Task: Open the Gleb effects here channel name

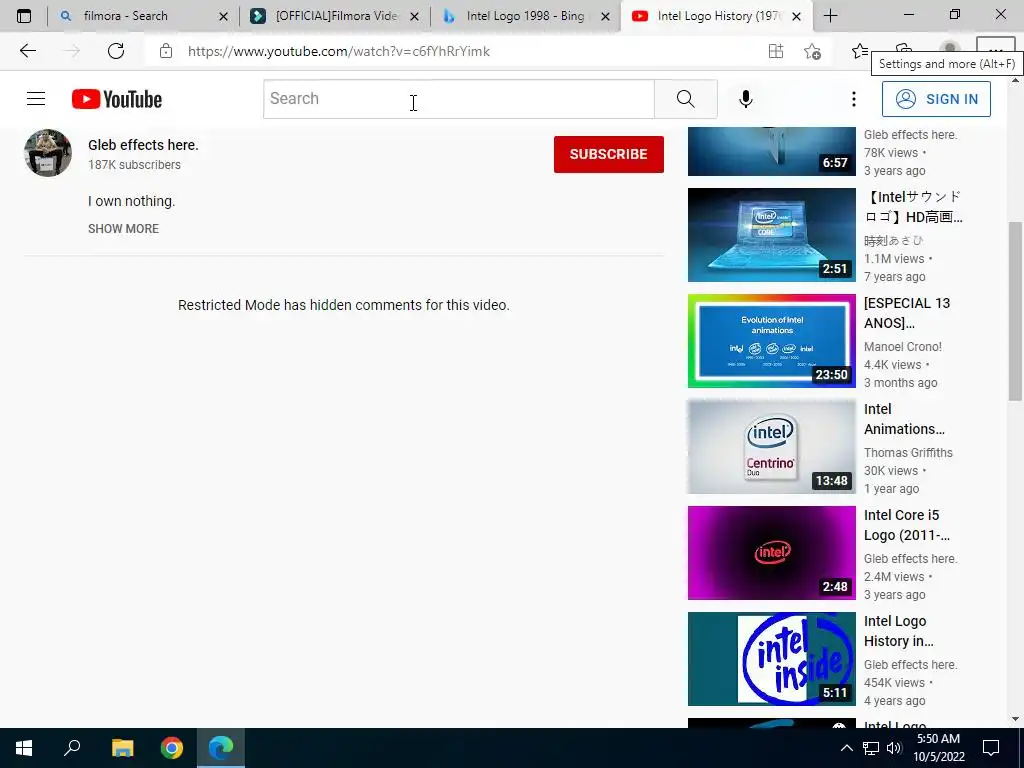Action: point(143,145)
